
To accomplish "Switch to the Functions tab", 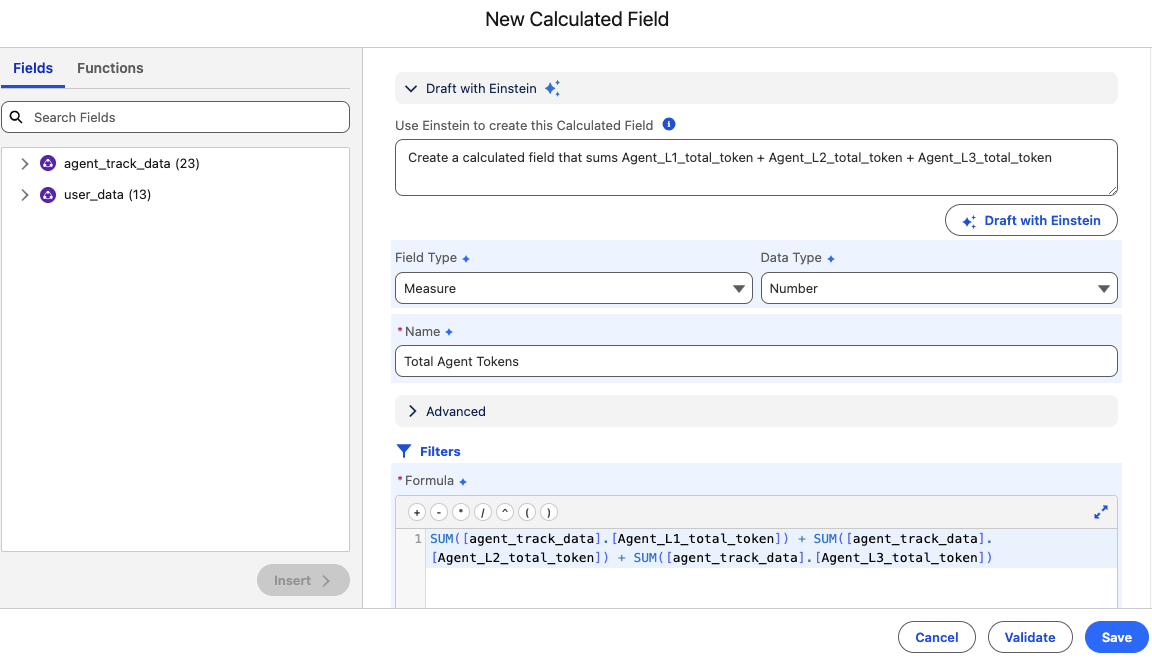I will coord(110,68).
